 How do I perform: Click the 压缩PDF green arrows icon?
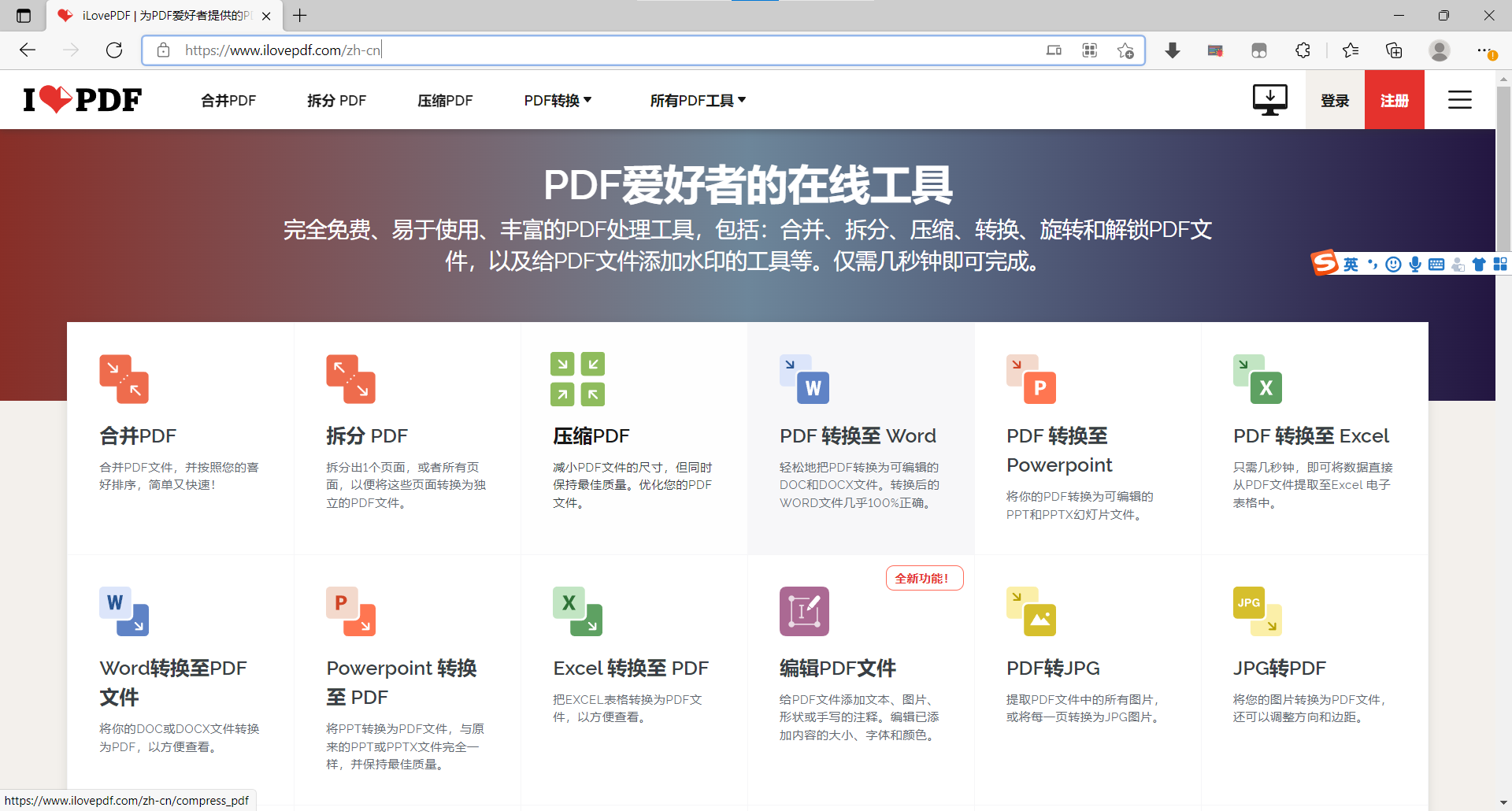(x=577, y=379)
